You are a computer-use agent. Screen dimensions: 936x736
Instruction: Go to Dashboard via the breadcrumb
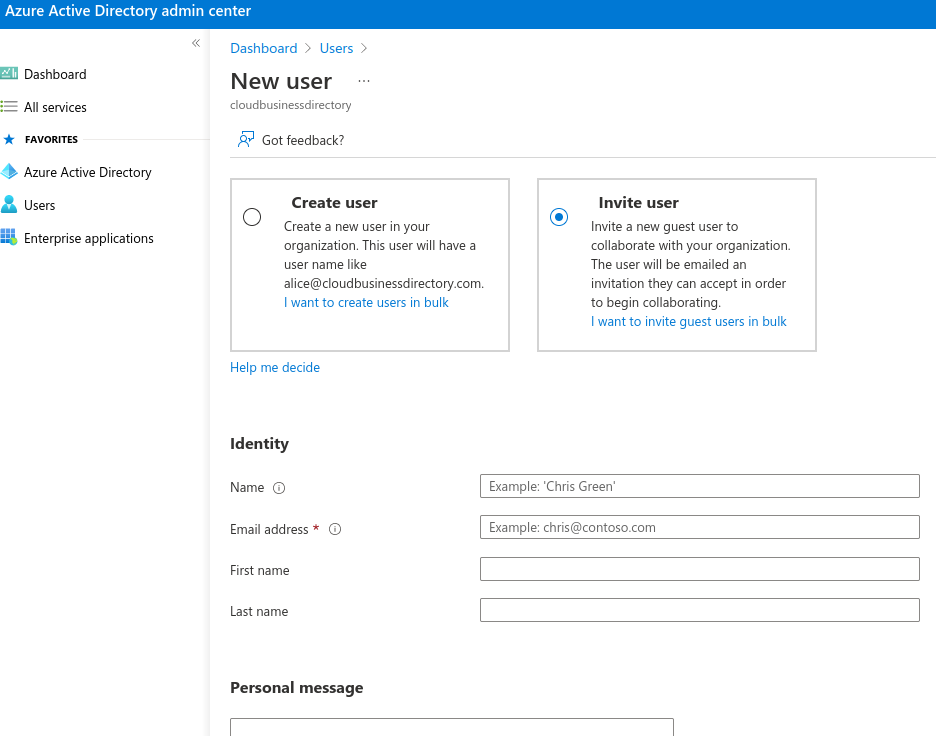264,48
